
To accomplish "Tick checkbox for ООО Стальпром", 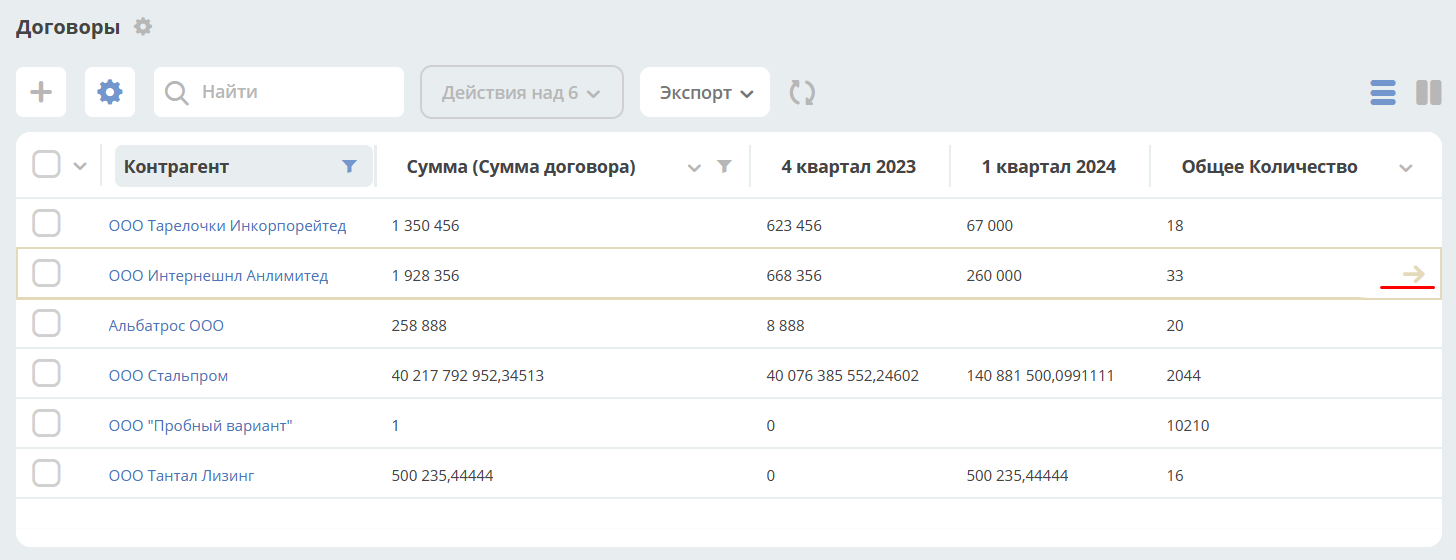I will [x=47, y=373].
